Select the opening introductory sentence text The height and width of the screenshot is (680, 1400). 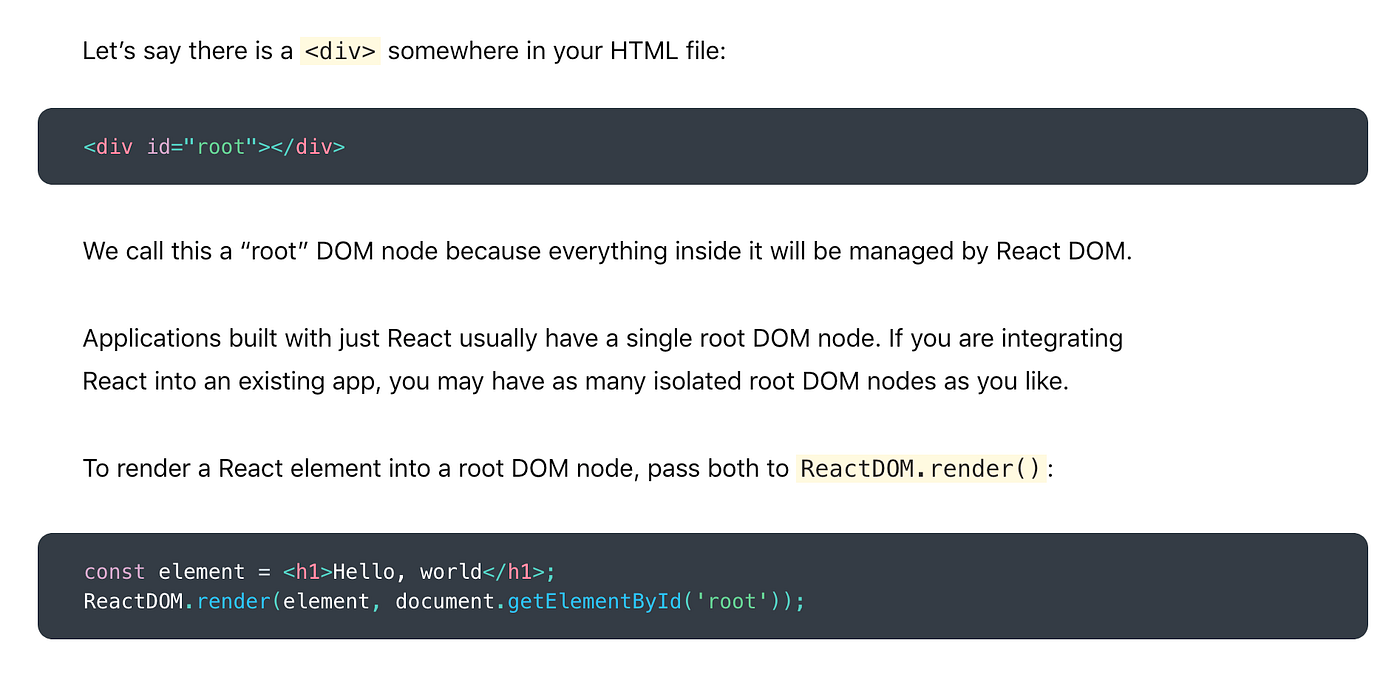pos(405,50)
